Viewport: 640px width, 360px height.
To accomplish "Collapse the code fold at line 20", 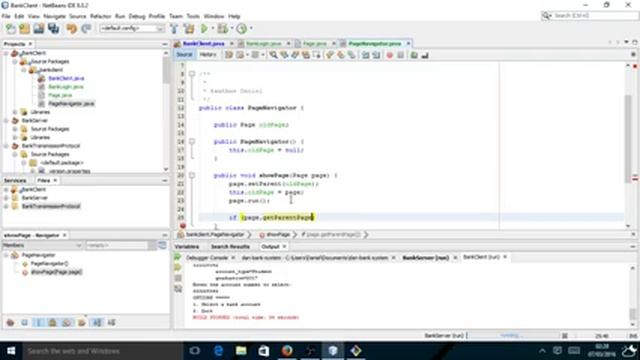I will coord(191,175).
